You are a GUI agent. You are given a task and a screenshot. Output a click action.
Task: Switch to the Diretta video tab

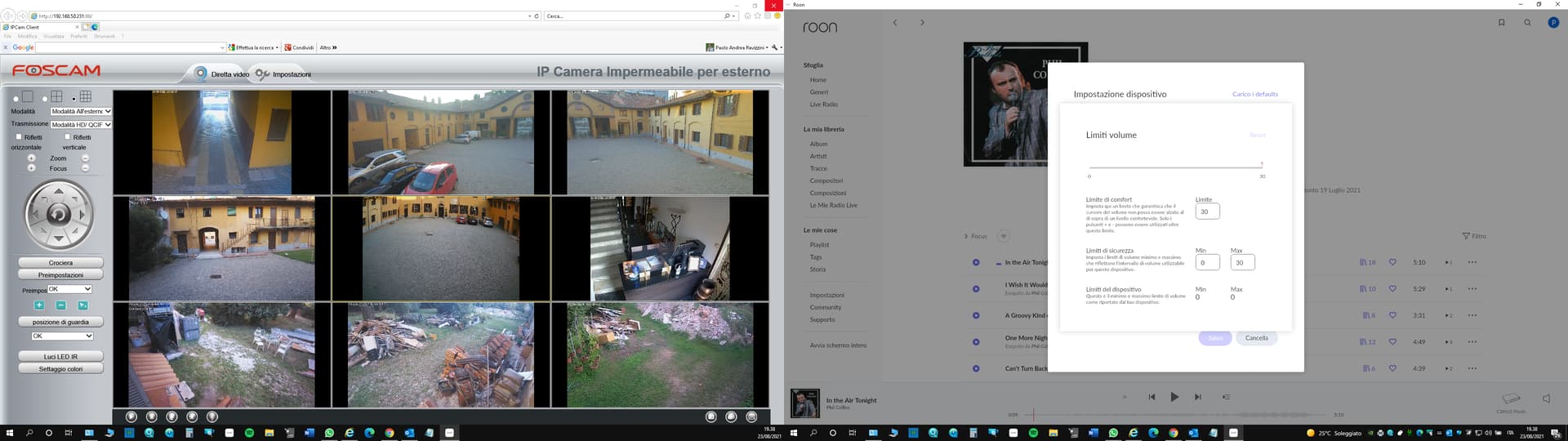tap(220, 73)
